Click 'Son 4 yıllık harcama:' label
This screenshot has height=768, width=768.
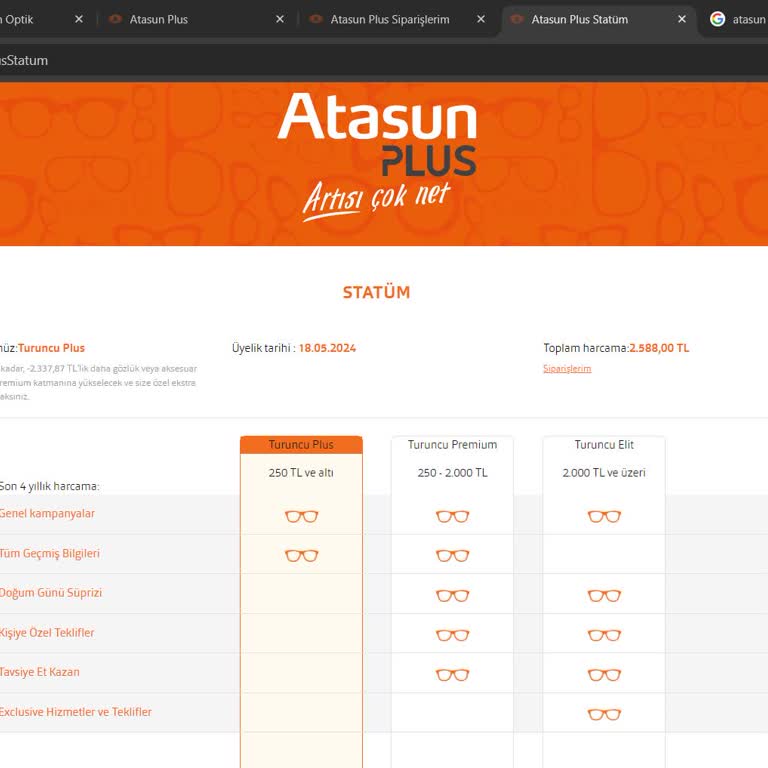49,486
